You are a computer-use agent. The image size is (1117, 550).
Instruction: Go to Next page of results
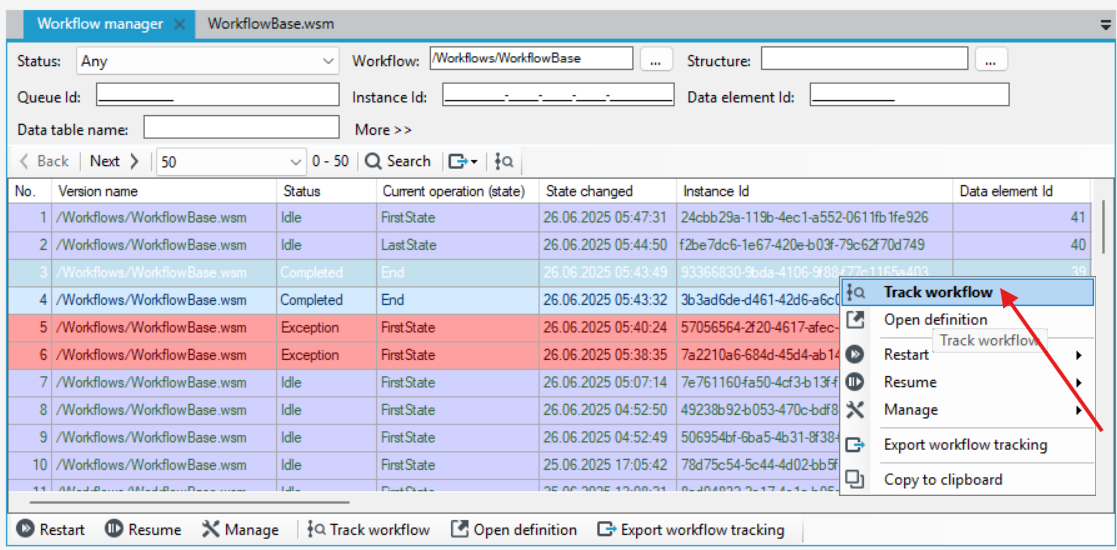115,162
